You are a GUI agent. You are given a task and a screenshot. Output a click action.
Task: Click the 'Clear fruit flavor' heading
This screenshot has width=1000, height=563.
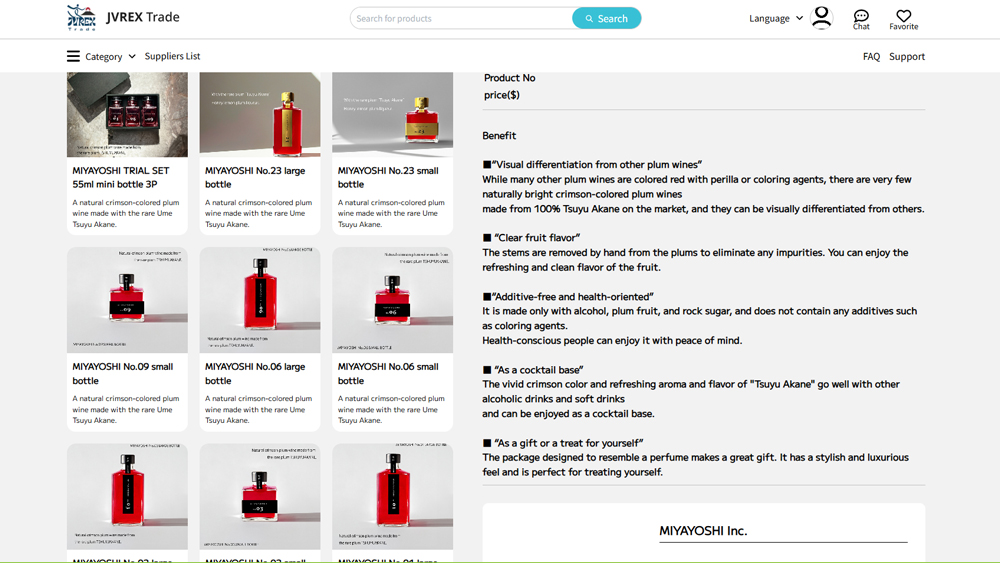click(x=531, y=238)
